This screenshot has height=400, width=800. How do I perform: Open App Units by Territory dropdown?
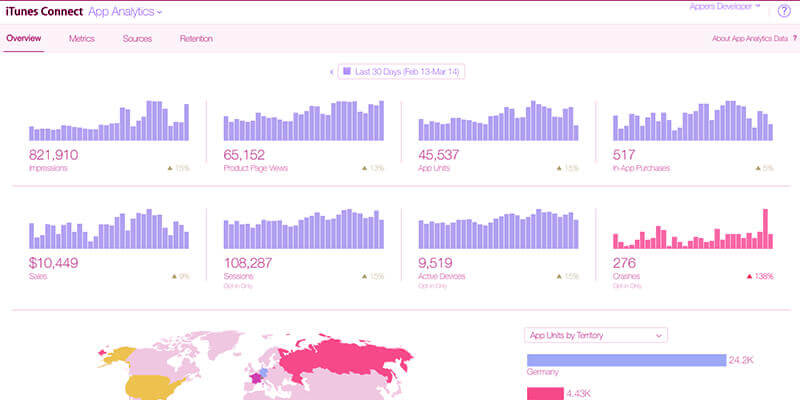(596, 335)
